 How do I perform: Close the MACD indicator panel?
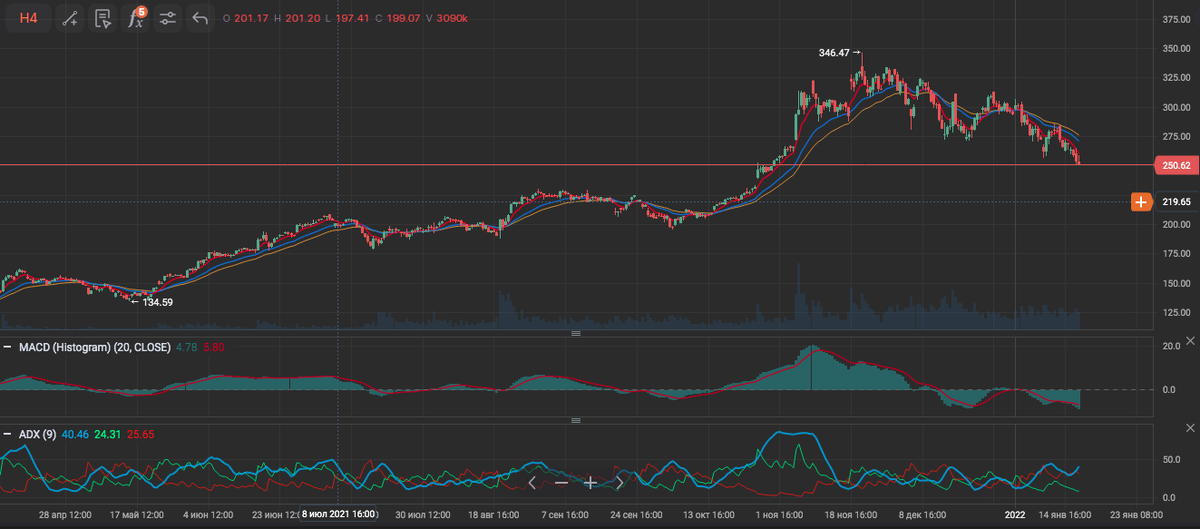click(1190, 343)
